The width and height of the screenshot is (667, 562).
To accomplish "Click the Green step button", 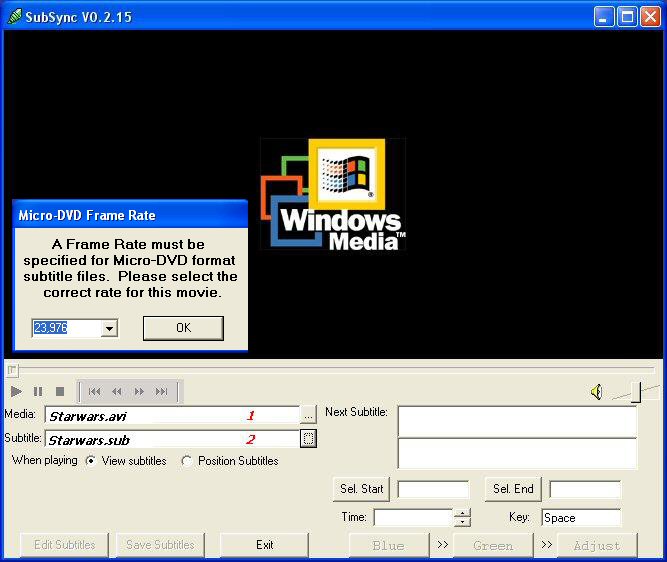I will (493, 545).
